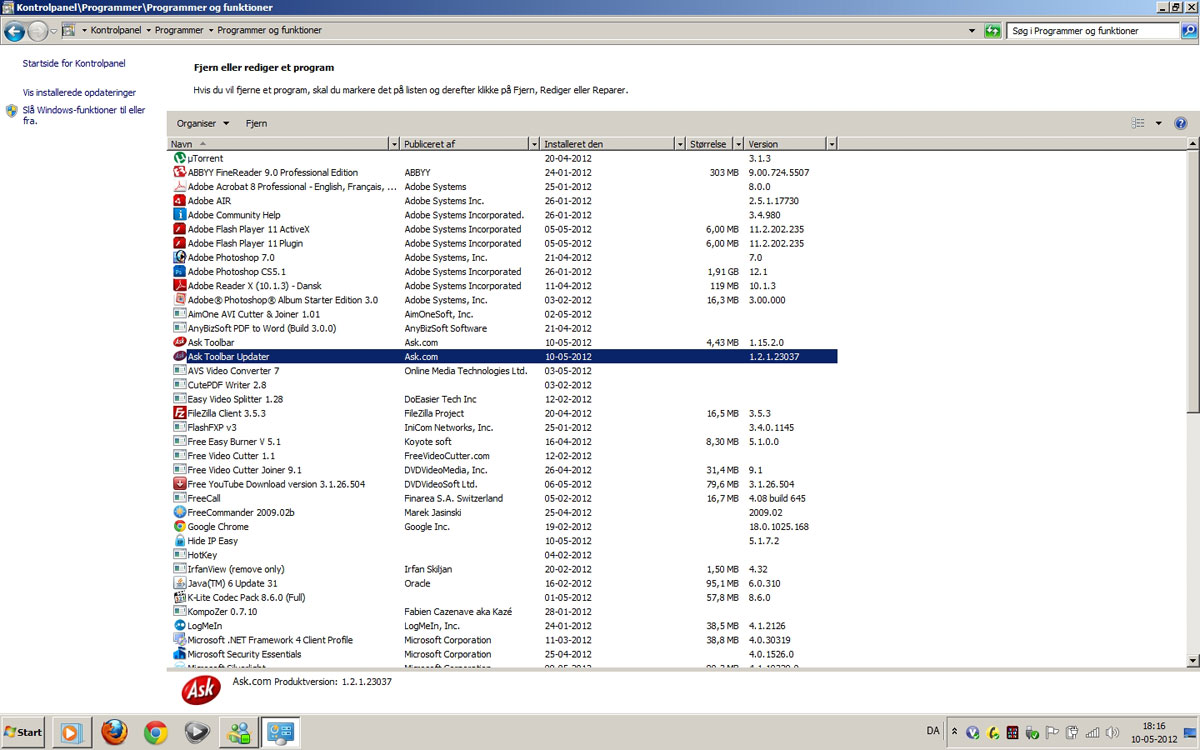
Task: Click the Adobe Acrobat 8 Professional icon
Action: (x=180, y=186)
